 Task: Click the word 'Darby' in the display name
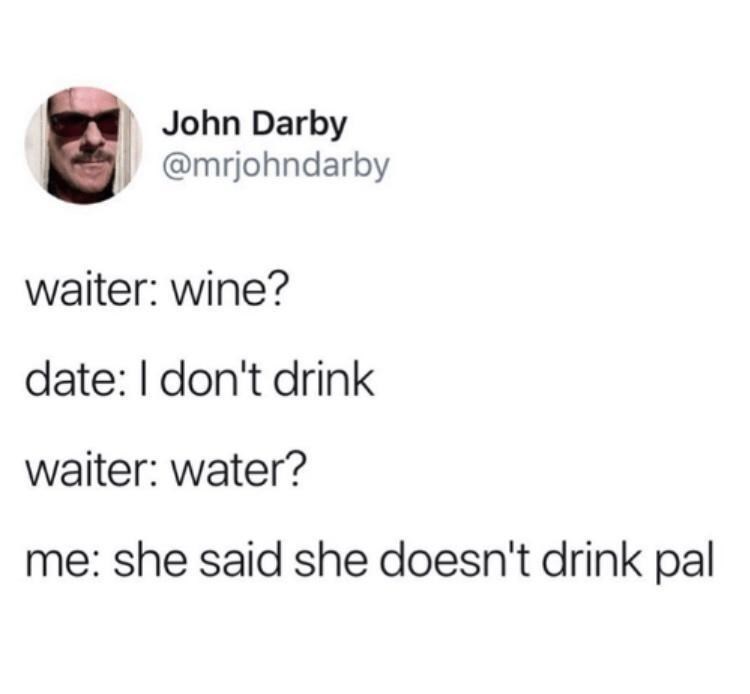coord(299,126)
